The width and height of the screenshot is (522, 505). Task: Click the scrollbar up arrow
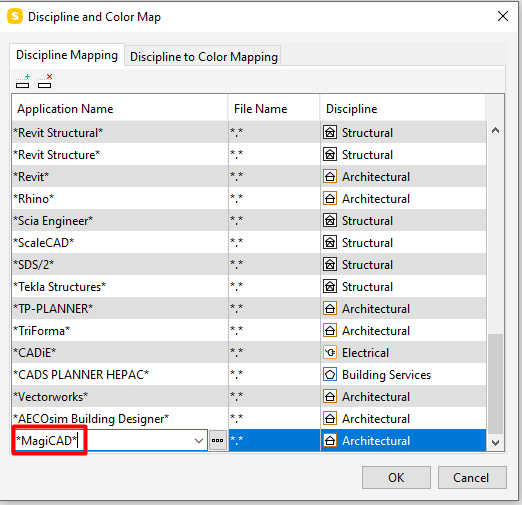click(495, 130)
